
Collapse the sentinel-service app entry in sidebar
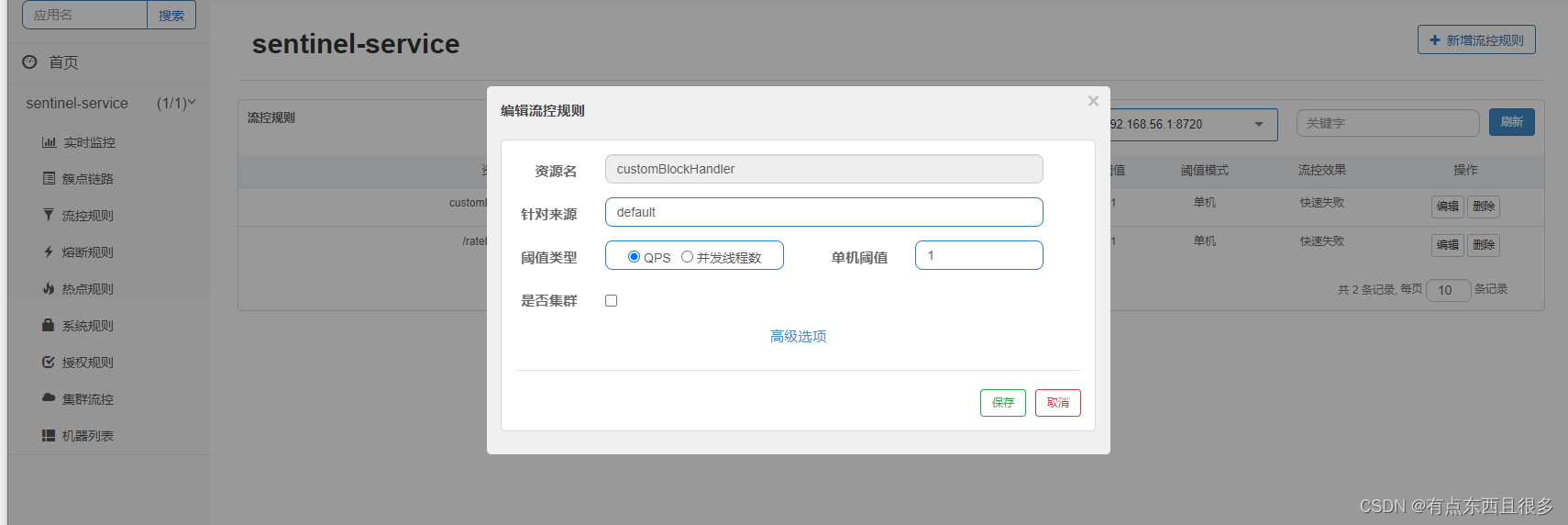click(x=110, y=103)
